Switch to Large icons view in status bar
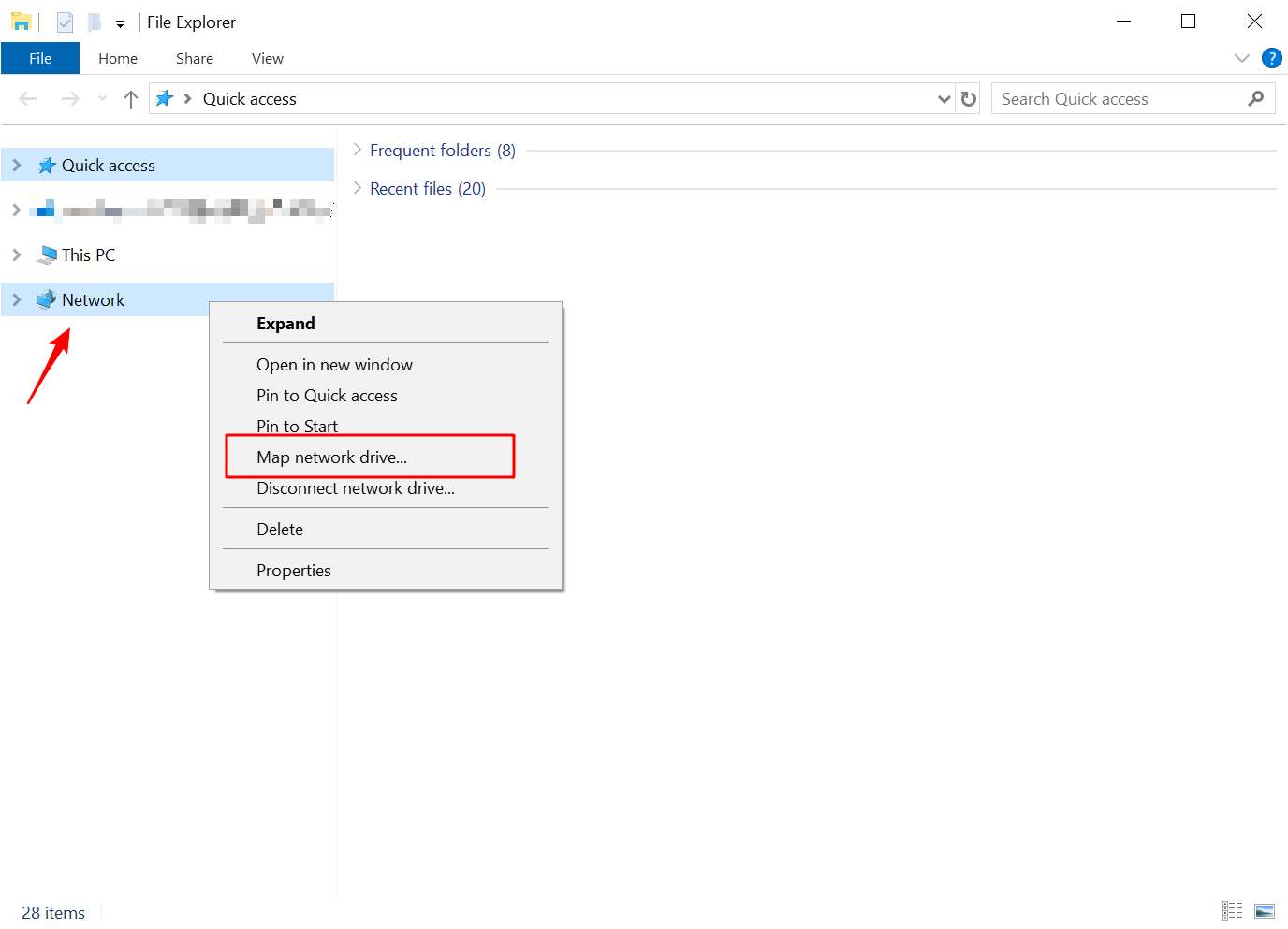The image size is (1288, 929). pyautogui.click(x=1265, y=910)
